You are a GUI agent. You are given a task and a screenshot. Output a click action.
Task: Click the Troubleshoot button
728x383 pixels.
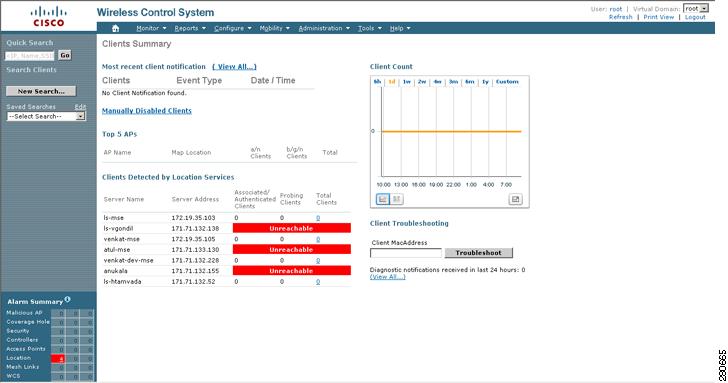(479, 253)
